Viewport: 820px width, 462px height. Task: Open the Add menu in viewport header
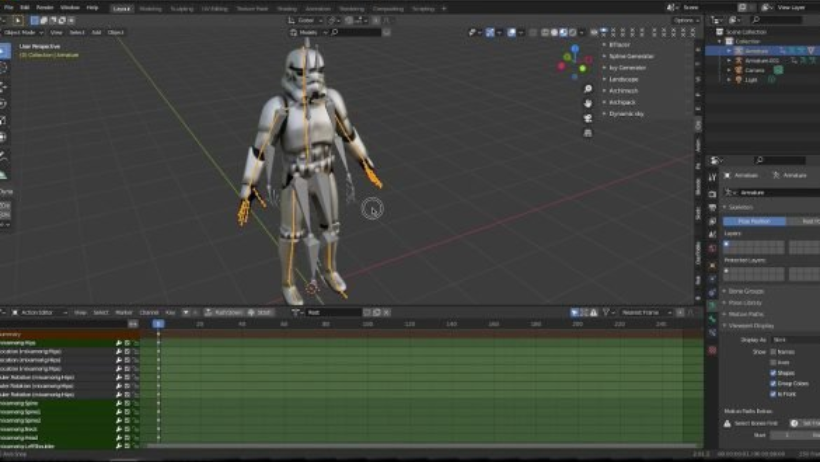click(x=96, y=32)
